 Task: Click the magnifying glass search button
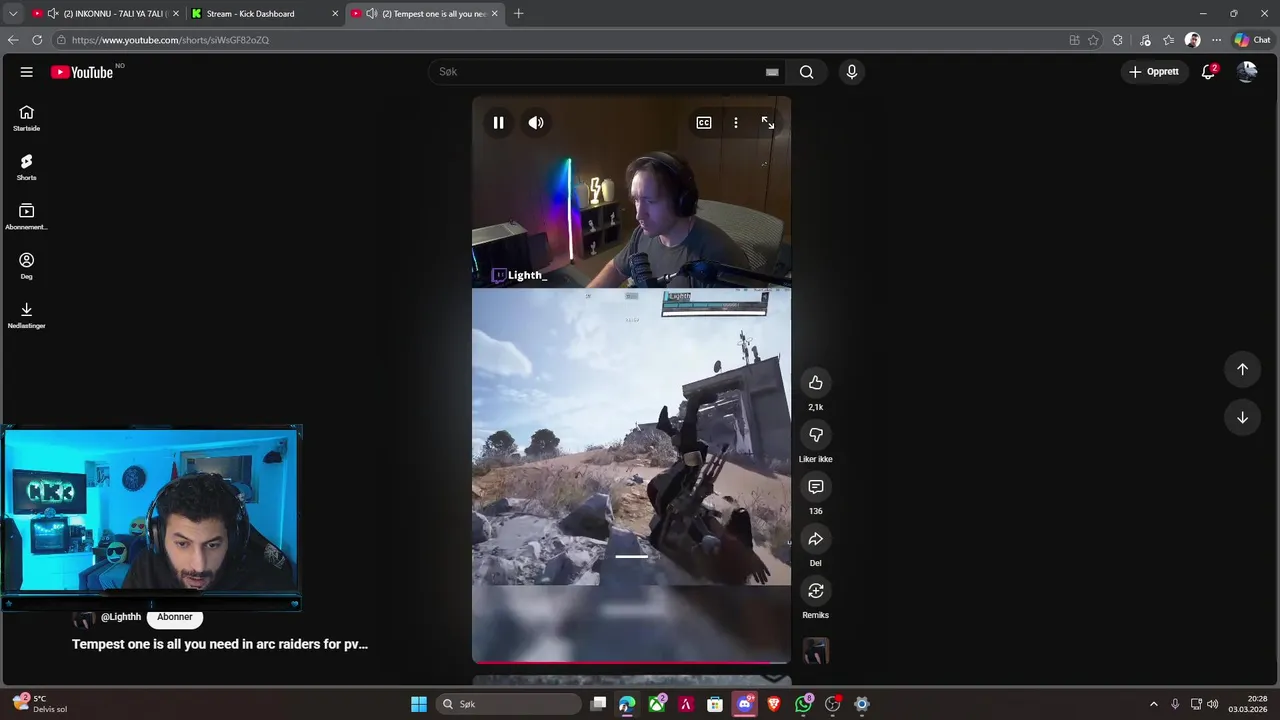point(807,72)
